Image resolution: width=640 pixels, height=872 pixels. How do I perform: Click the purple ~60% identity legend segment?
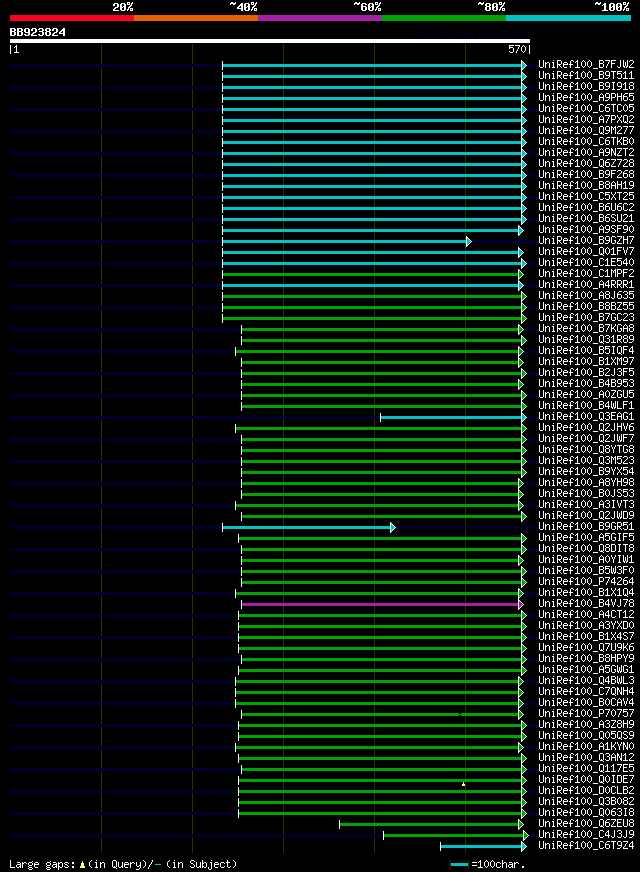[320, 18]
